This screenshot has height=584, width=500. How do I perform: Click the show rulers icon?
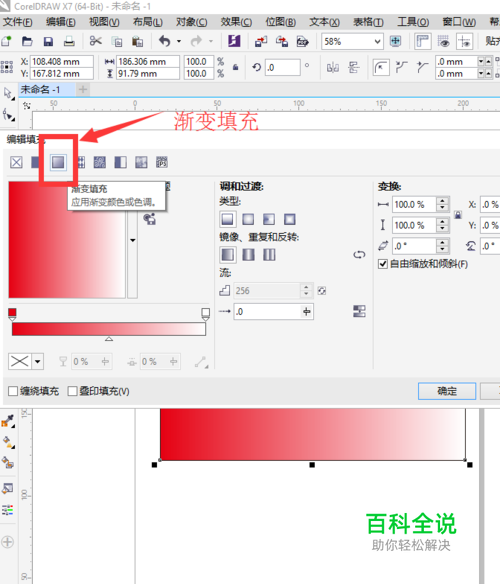click(x=423, y=41)
